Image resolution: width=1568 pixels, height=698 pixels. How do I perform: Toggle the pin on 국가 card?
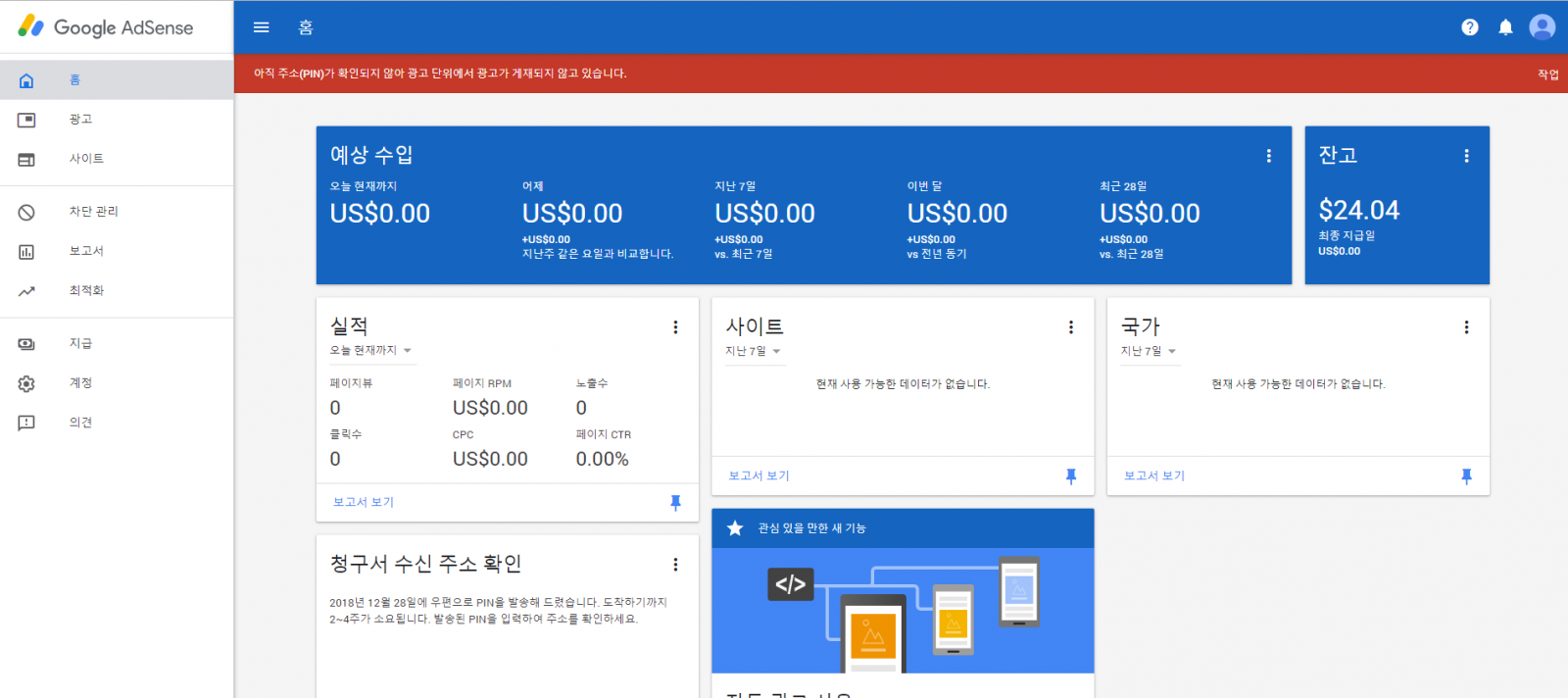click(1466, 476)
